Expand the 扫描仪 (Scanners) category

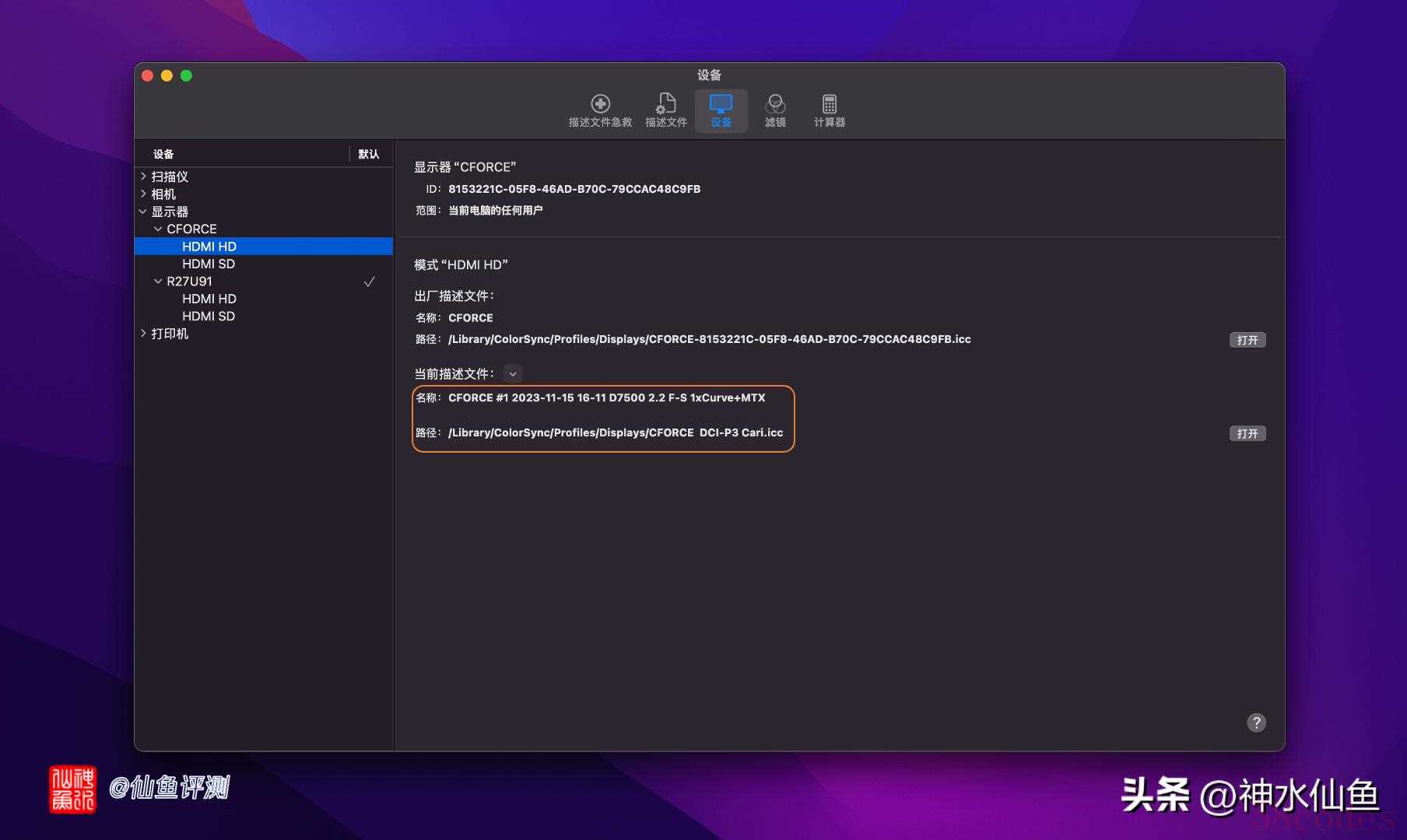click(143, 177)
